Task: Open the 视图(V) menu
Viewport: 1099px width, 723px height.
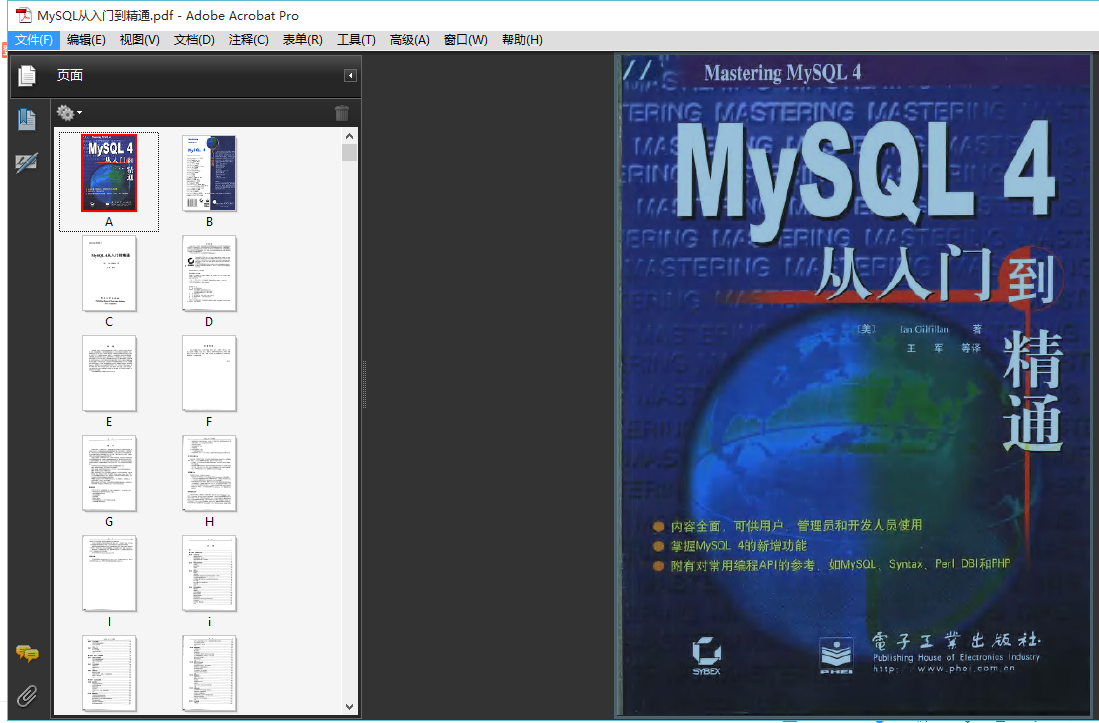Action: click(139, 40)
